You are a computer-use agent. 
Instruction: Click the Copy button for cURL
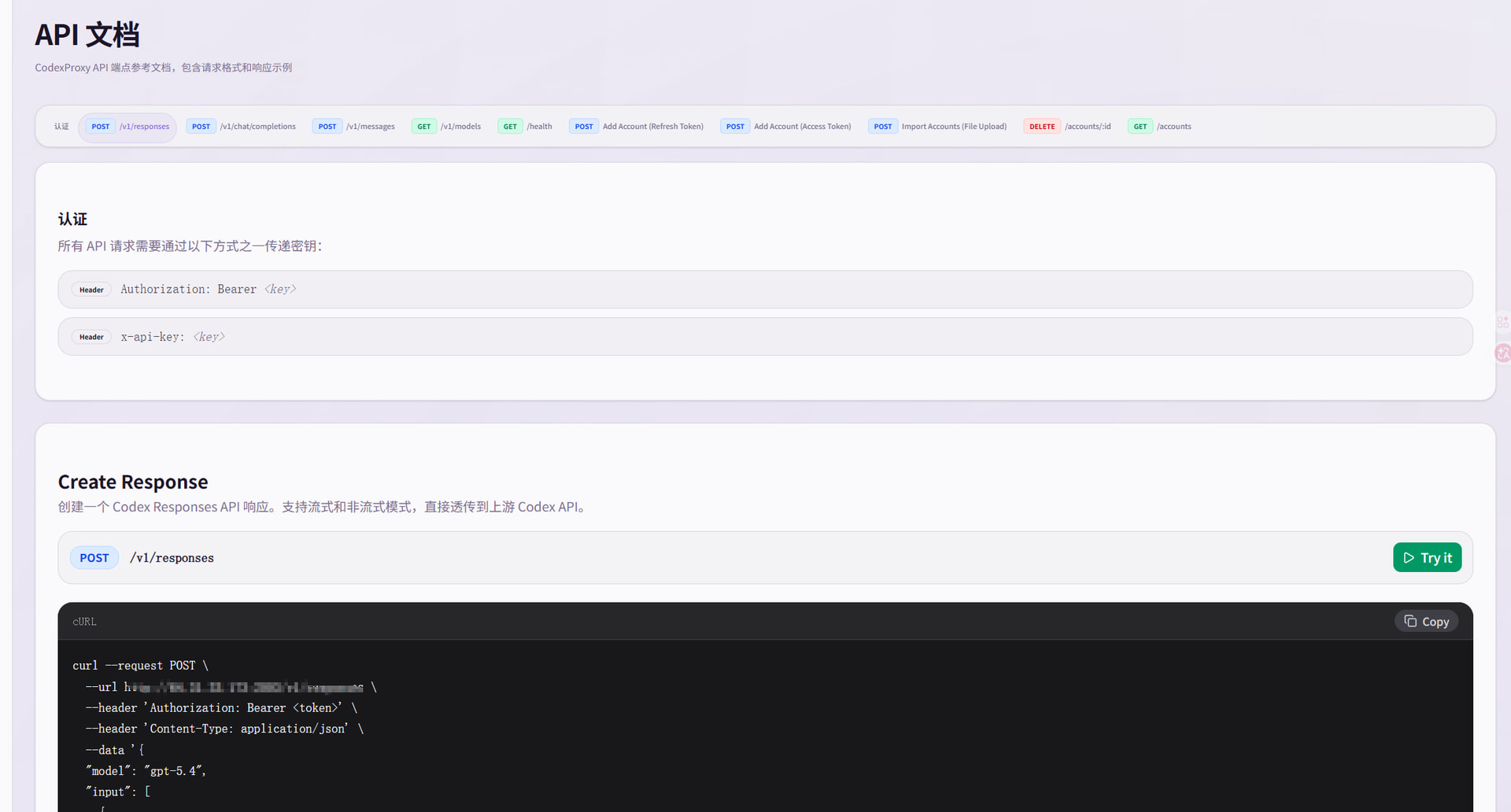[x=1426, y=622]
